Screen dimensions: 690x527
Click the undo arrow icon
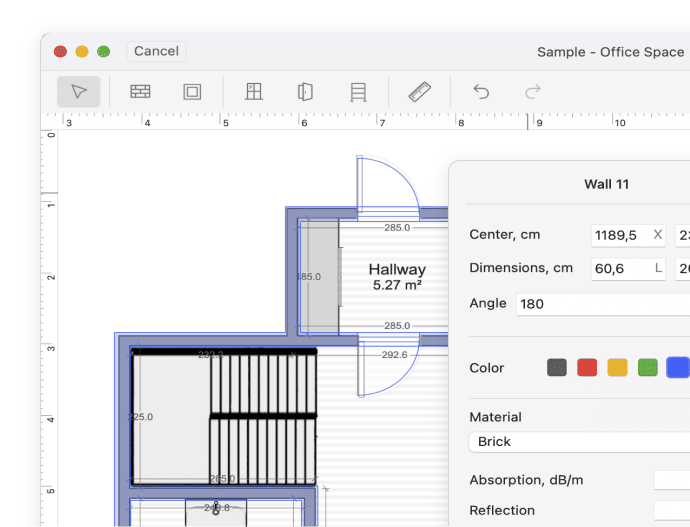(x=481, y=92)
